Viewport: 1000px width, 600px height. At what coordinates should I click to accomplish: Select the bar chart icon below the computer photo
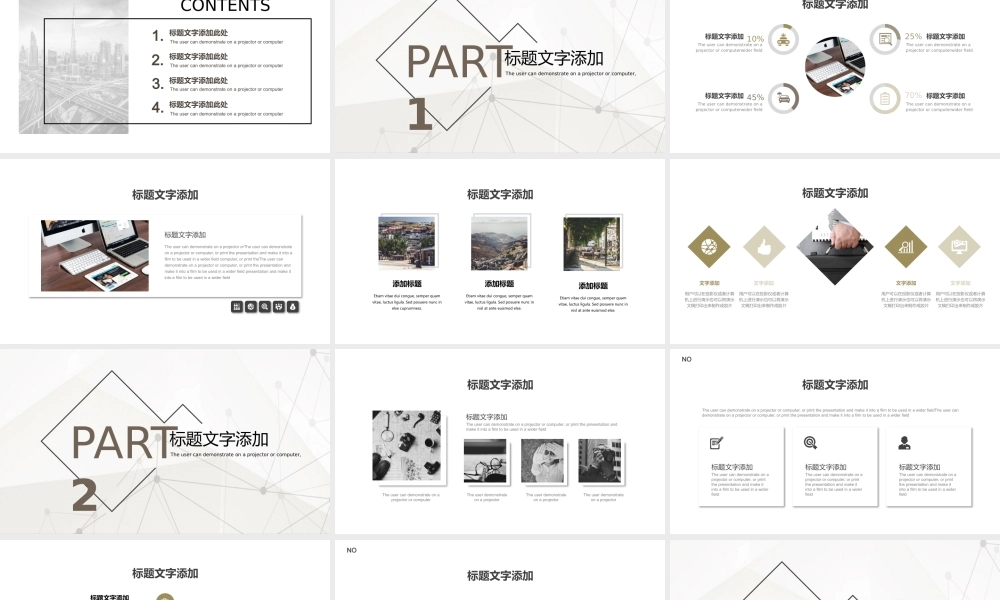[236, 305]
